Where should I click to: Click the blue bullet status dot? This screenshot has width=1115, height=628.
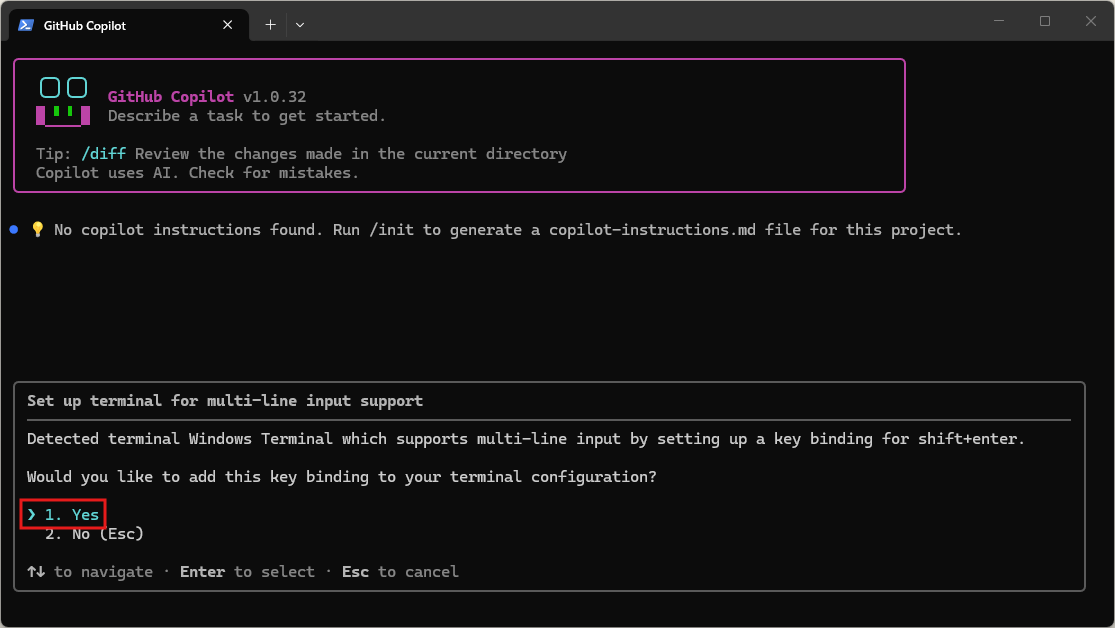[x=14, y=230]
